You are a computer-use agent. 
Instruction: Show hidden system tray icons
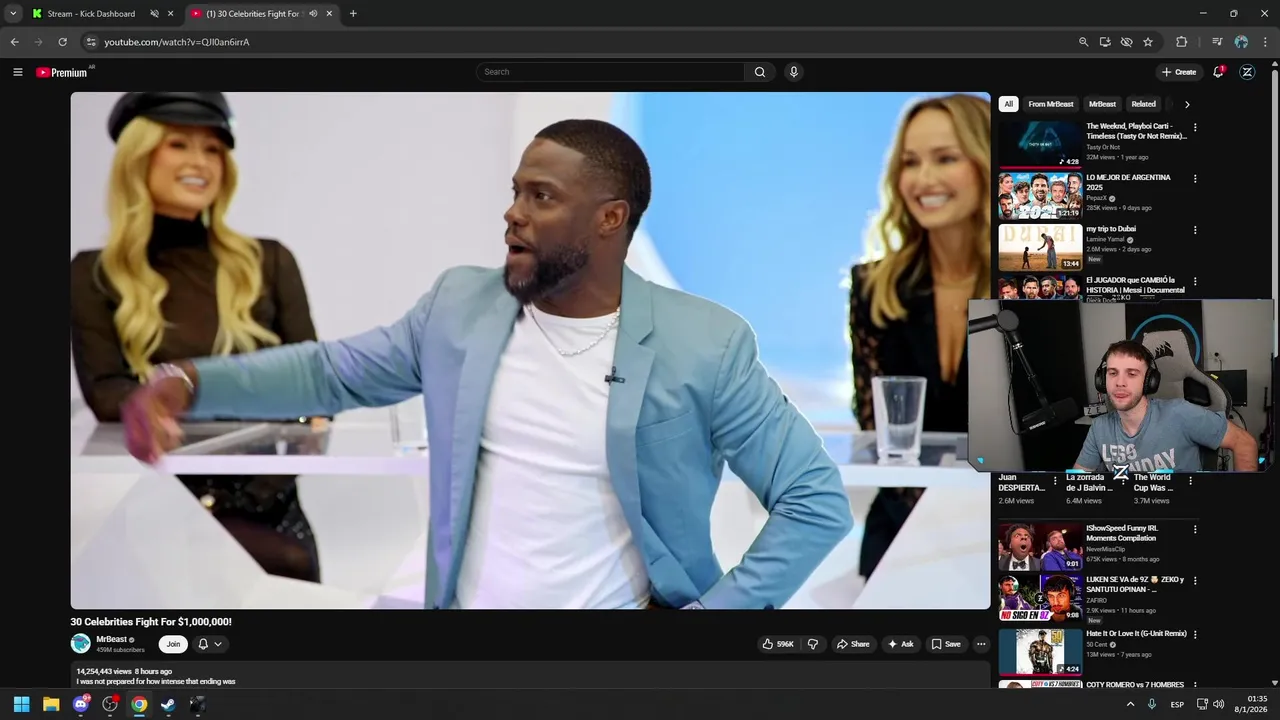1131,704
